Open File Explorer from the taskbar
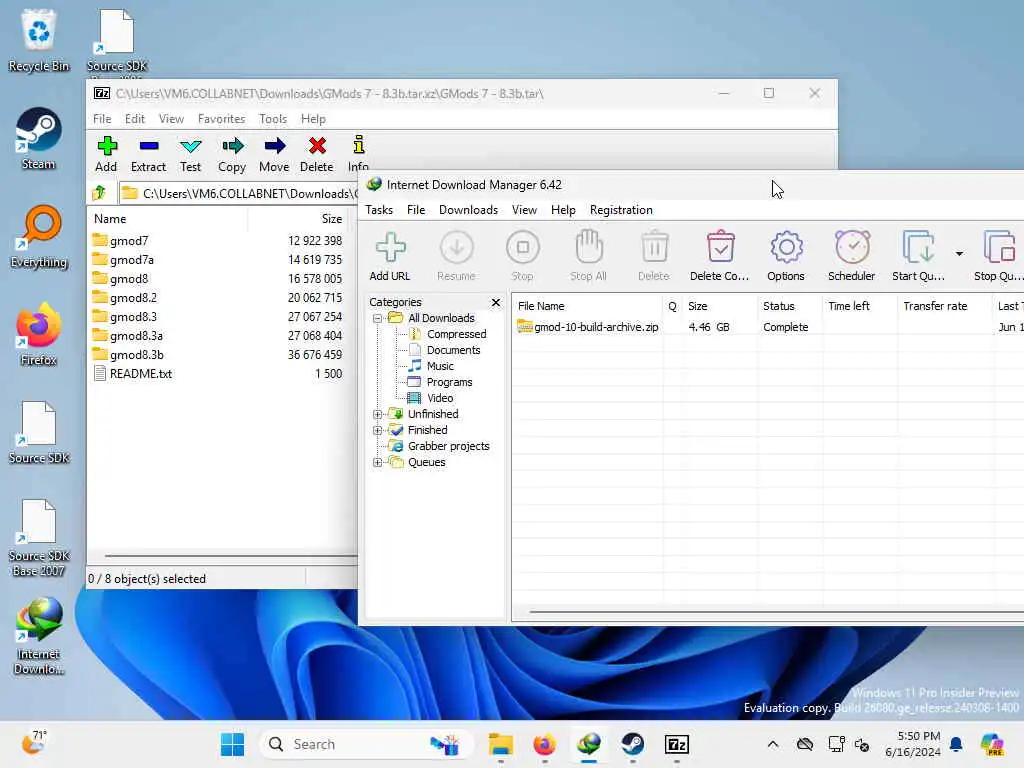Viewport: 1024px width, 768px height. pos(500,744)
